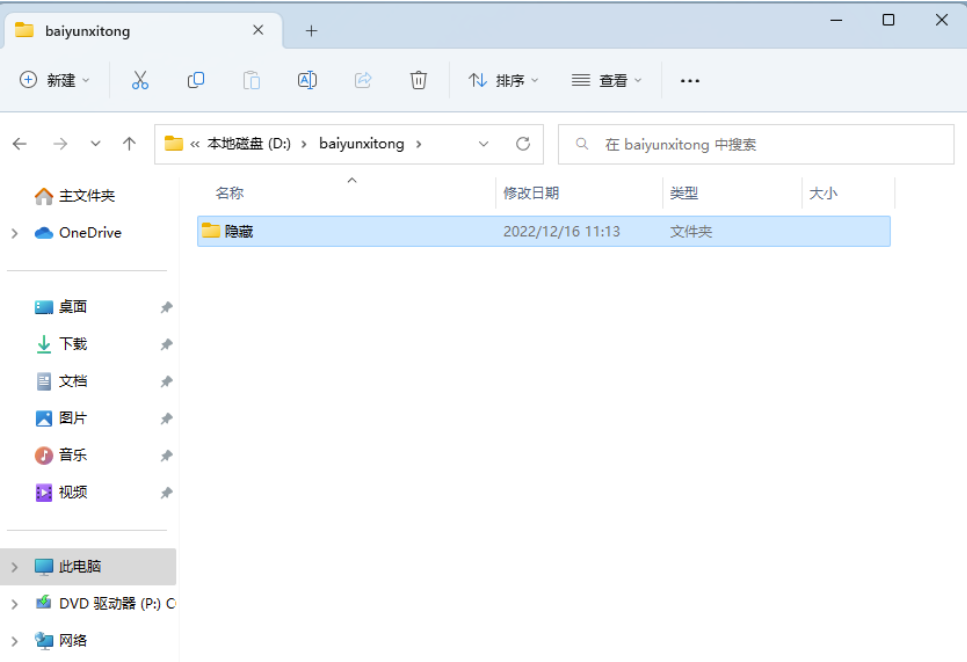Image resolution: width=967 pixels, height=662 pixels.
Task: Click the Share icon in toolbar
Action: pyautogui.click(x=363, y=80)
